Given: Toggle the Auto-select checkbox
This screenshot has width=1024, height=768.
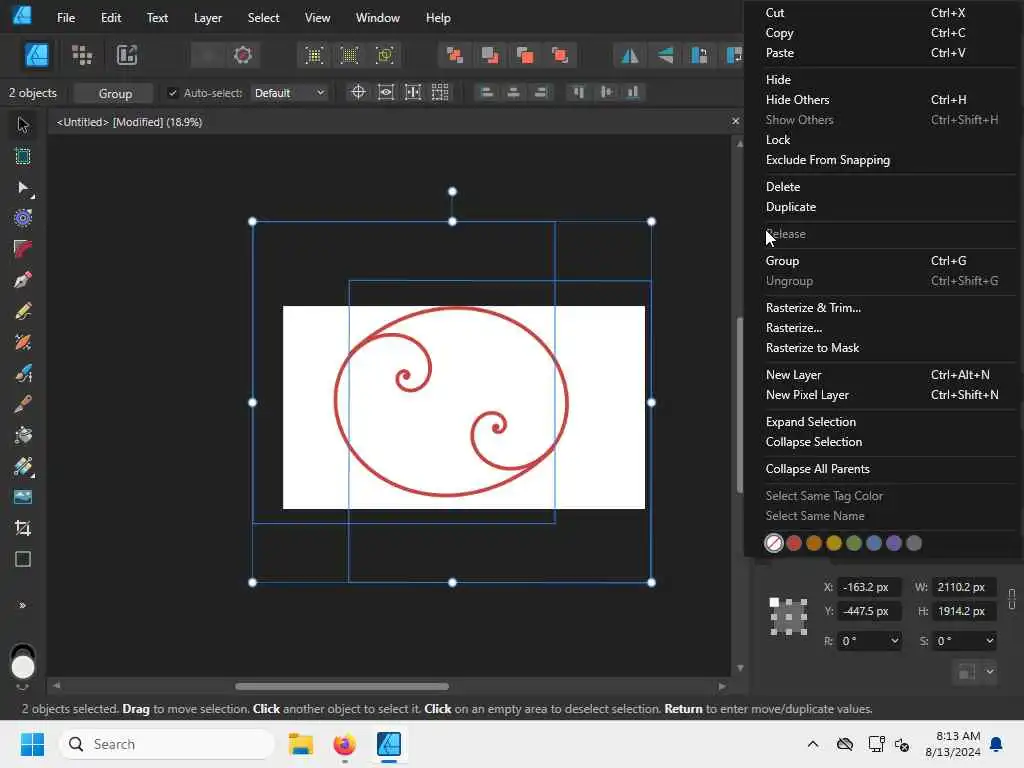Looking at the screenshot, I should [x=172, y=93].
